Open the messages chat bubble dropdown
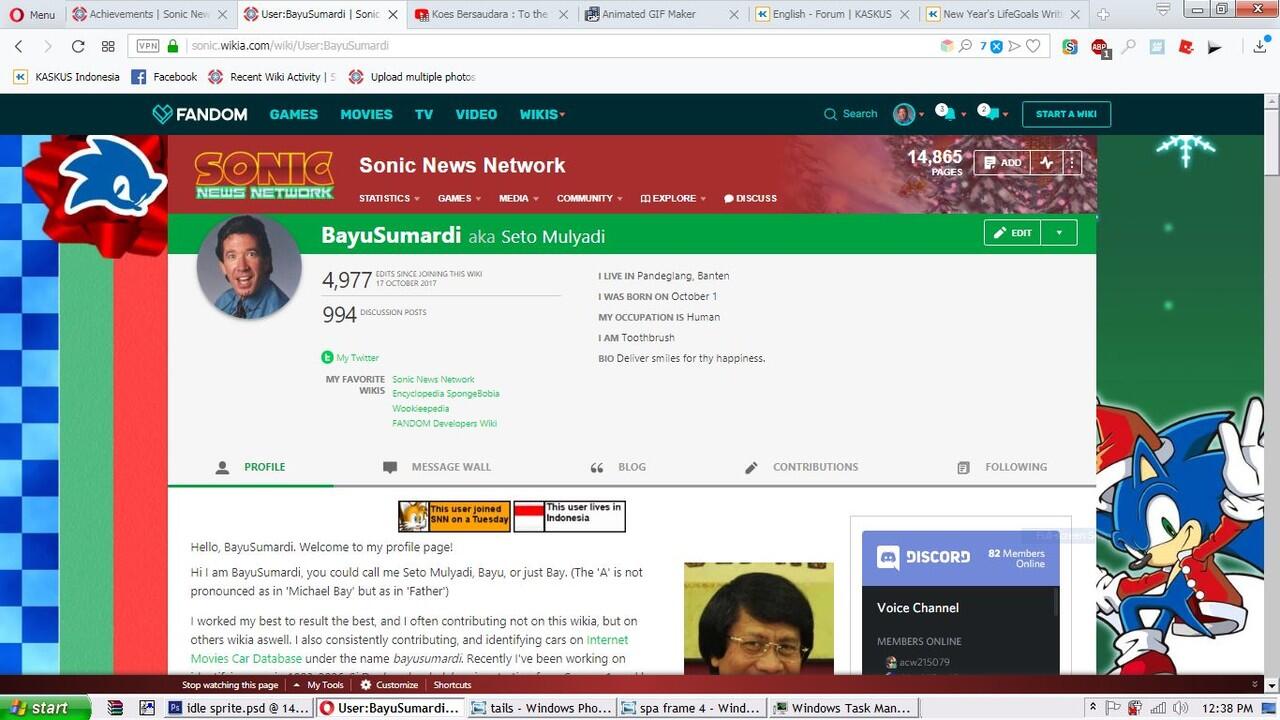The image size is (1280, 720). (993, 113)
